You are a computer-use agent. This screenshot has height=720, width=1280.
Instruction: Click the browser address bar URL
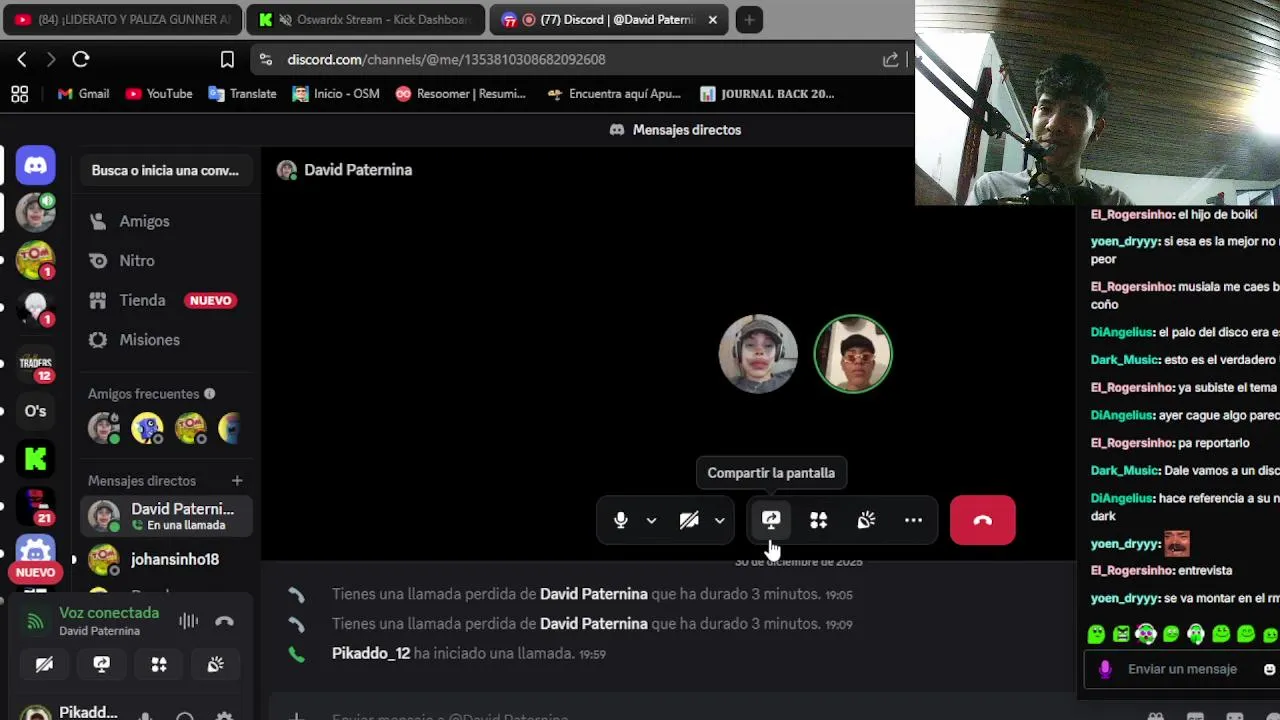[x=446, y=60]
